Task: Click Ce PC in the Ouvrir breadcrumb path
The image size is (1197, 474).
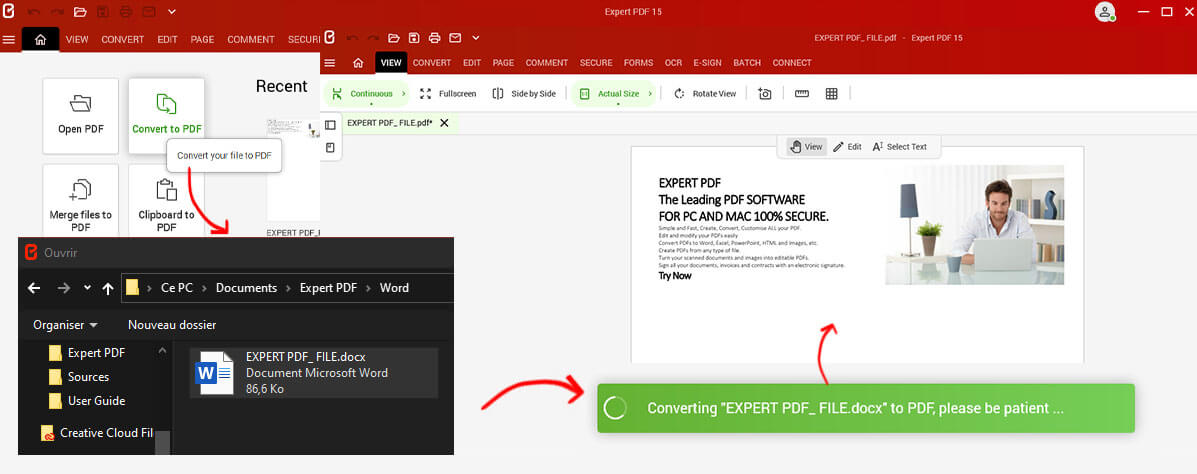Action: pos(176,288)
